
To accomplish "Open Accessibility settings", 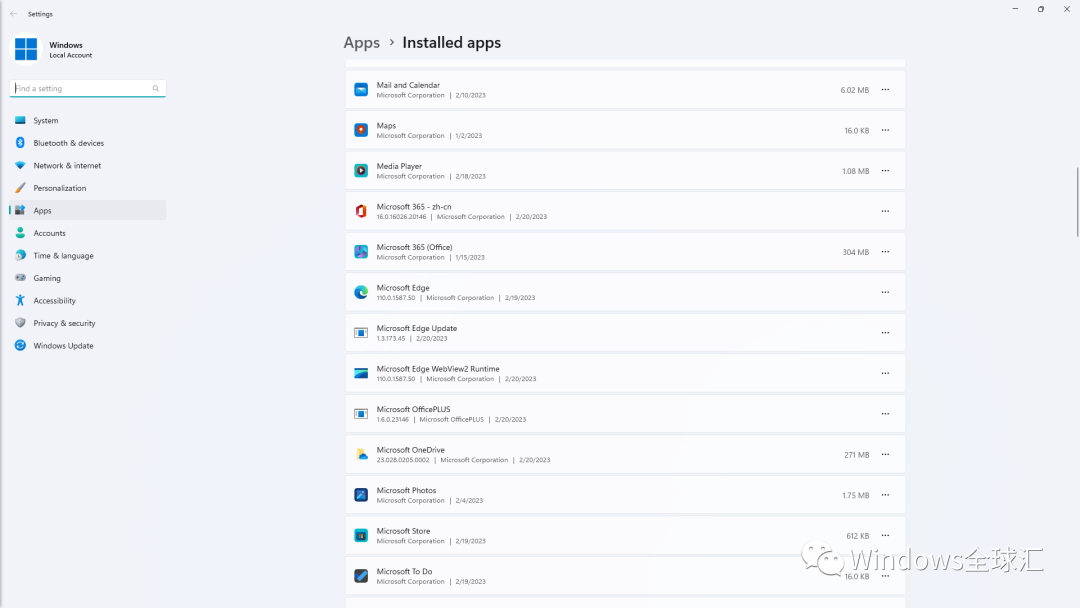I will 87,301.
